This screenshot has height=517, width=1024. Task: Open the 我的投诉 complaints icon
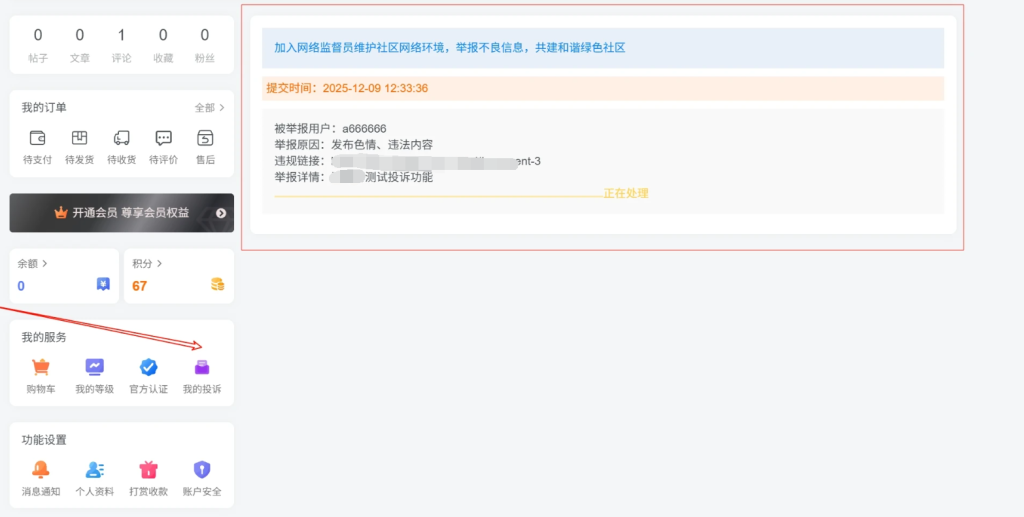202,368
